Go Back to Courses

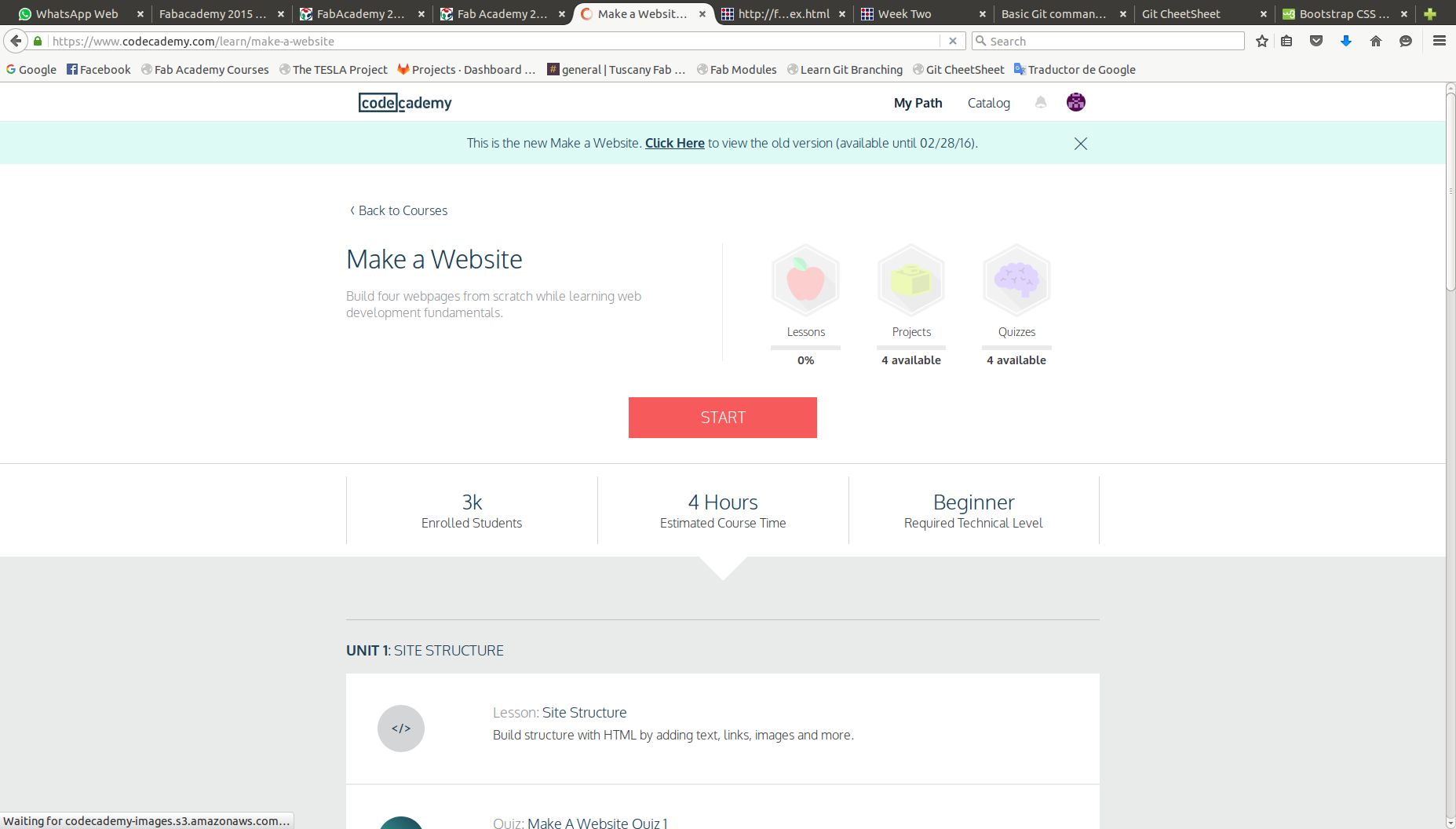tap(399, 210)
